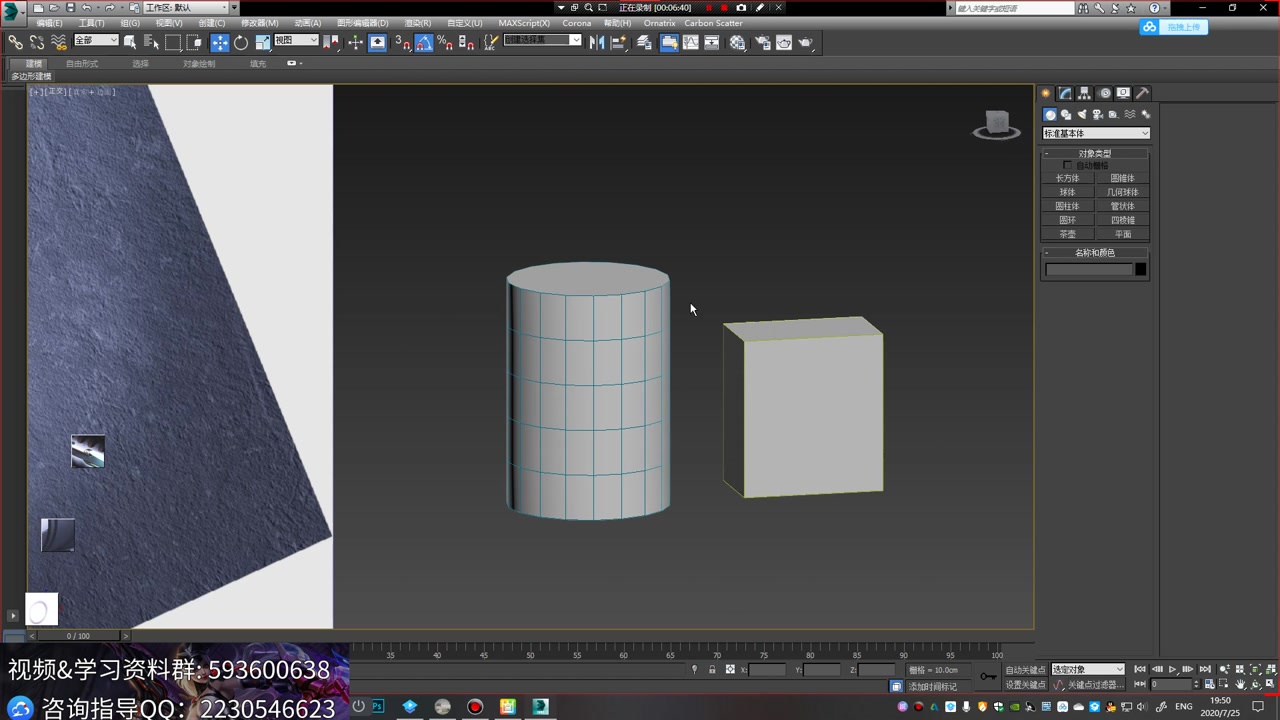Open the black object color swatch
This screenshot has width=1280, height=720.
[x=1141, y=269]
